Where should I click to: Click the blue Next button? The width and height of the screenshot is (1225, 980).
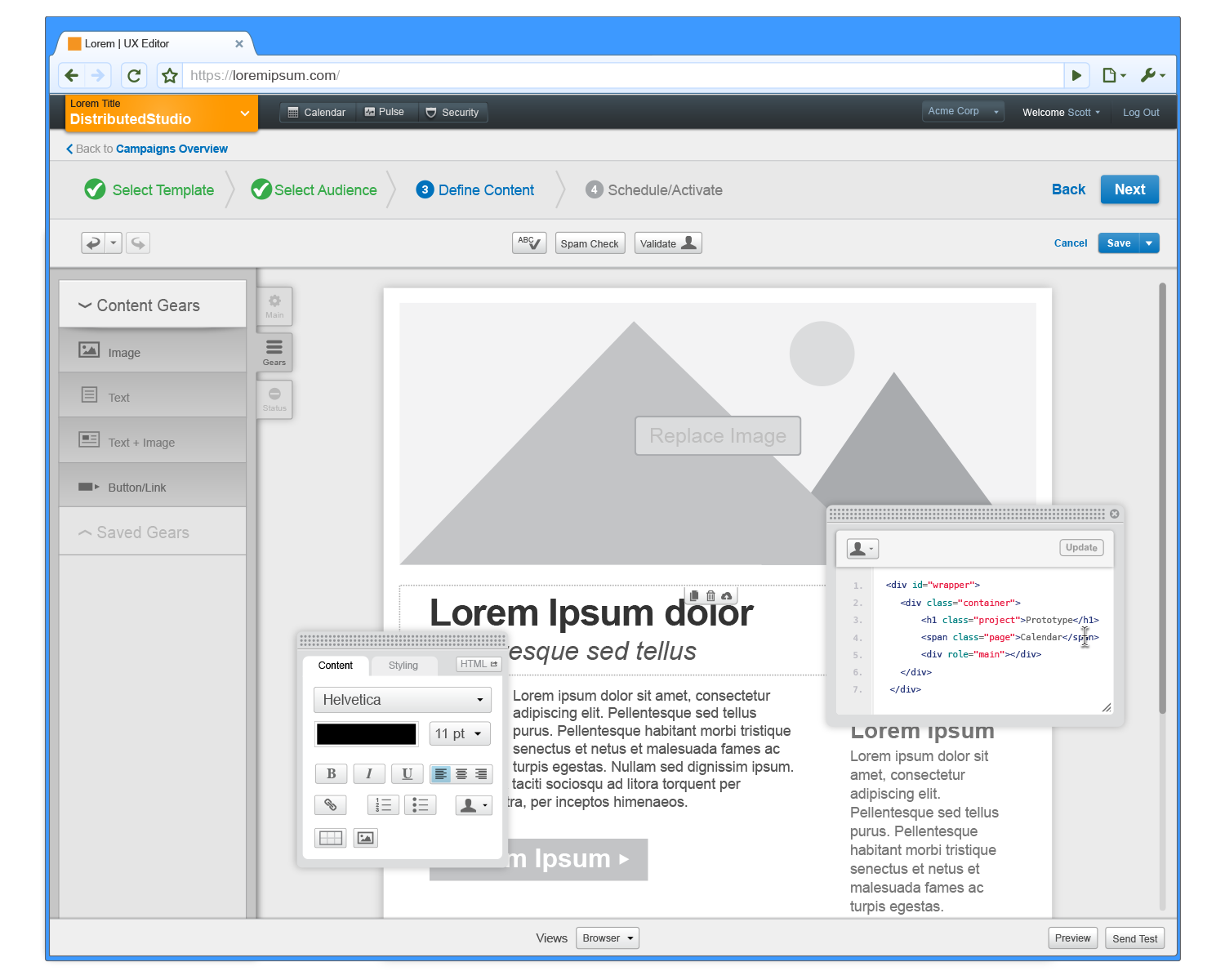pyautogui.click(x=1129, y=189)
